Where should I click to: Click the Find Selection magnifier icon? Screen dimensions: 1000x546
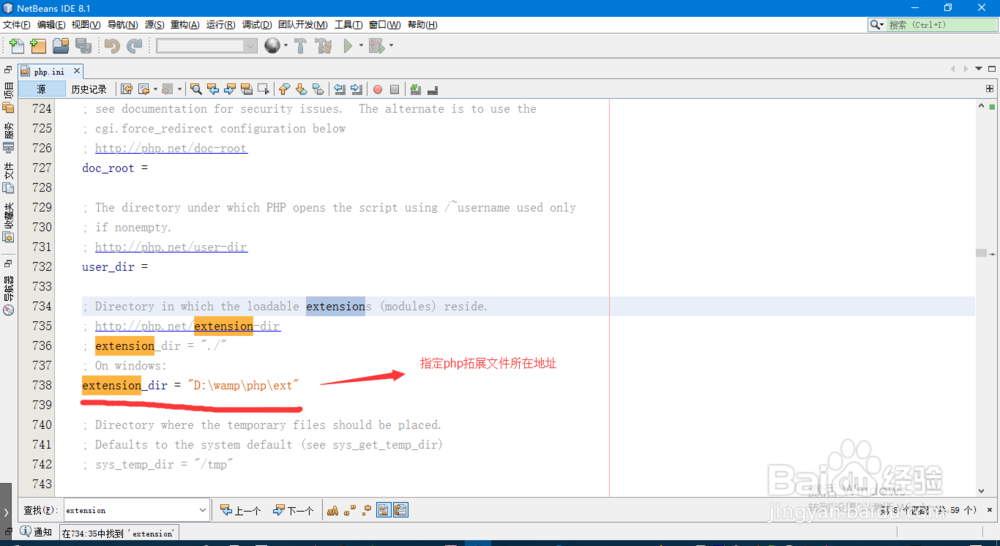coord(196,89)
